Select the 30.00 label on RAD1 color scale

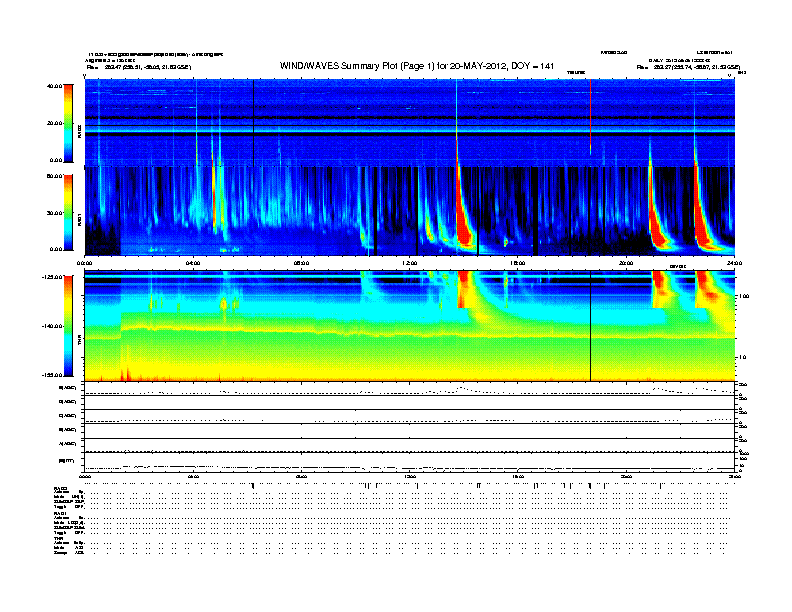[54, 213]
